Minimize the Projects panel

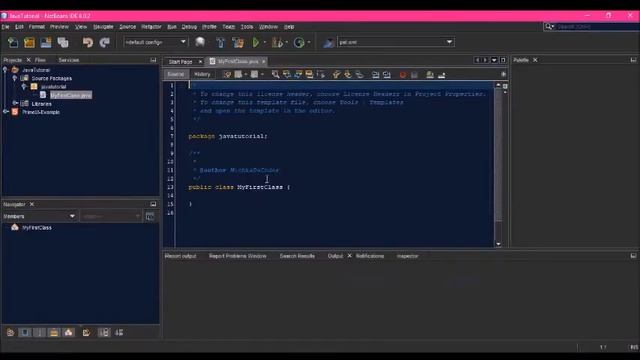point(153,60)
